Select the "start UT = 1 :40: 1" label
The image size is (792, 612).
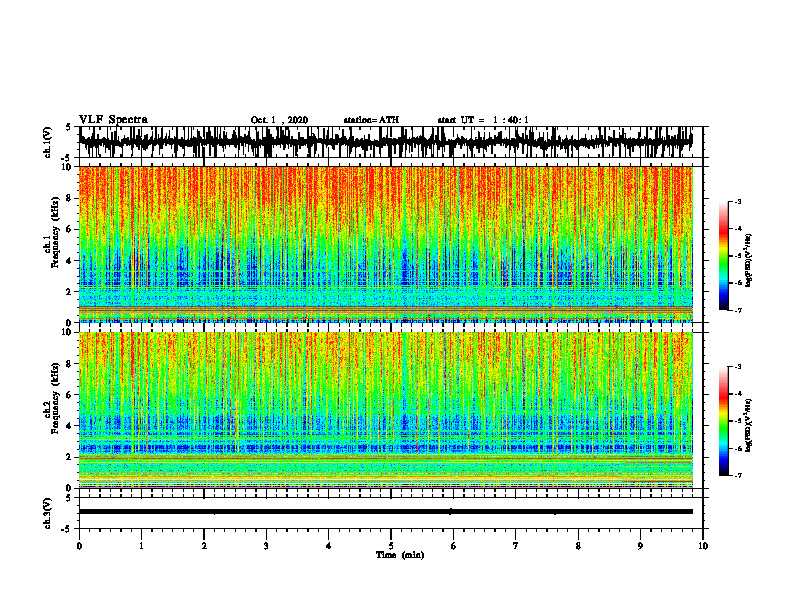click(483, 120)
